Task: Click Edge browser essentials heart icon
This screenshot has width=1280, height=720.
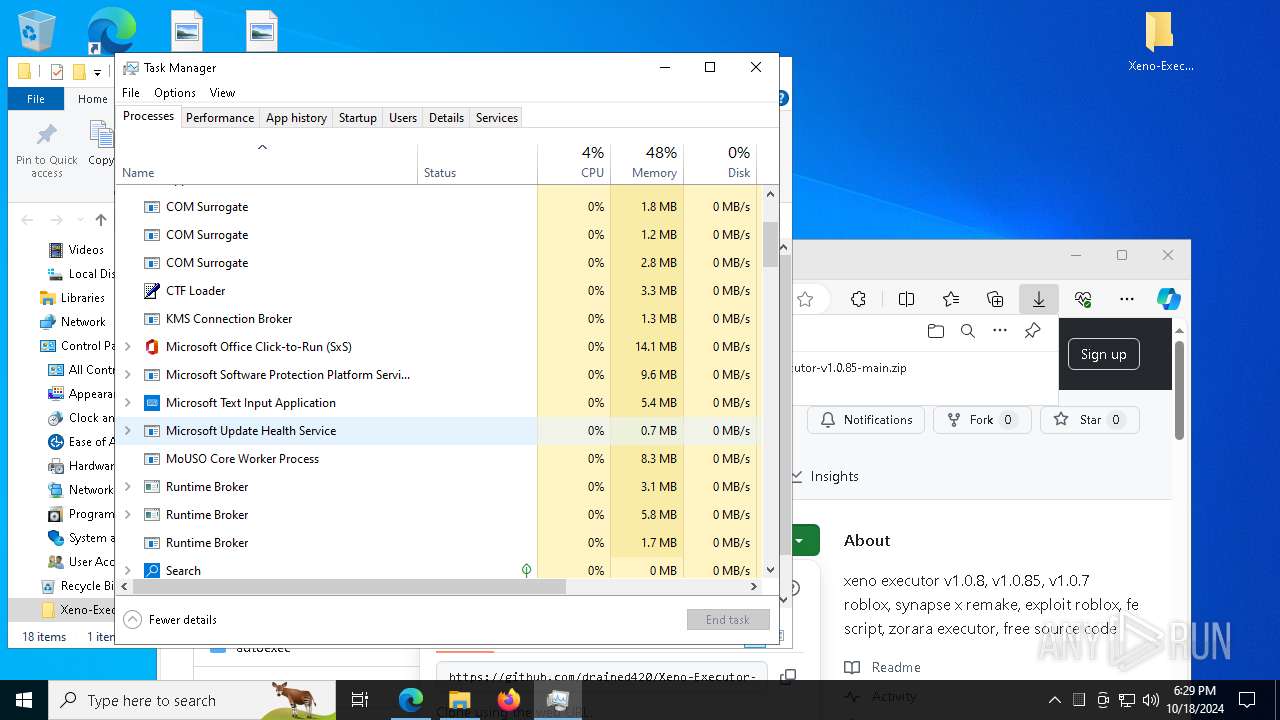Action: pyautogui.click(x=1083, y=299)
